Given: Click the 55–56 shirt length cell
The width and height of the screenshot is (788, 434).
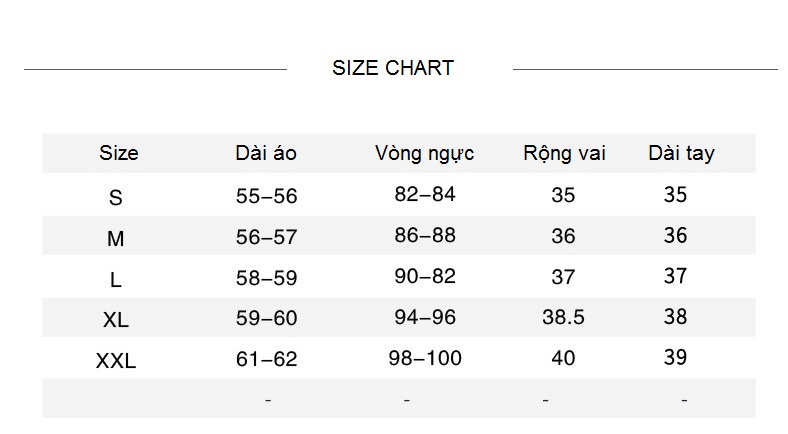Looking at the screenshot, I should pos(267,196).
